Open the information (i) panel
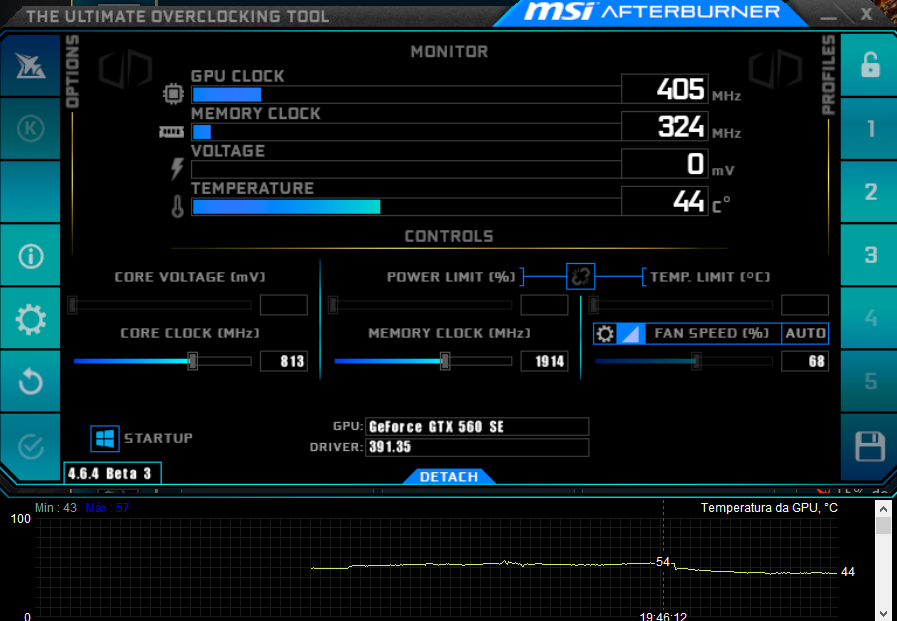Image resolution: width=897 pixels, height=621 pixels. click(30, 256)
